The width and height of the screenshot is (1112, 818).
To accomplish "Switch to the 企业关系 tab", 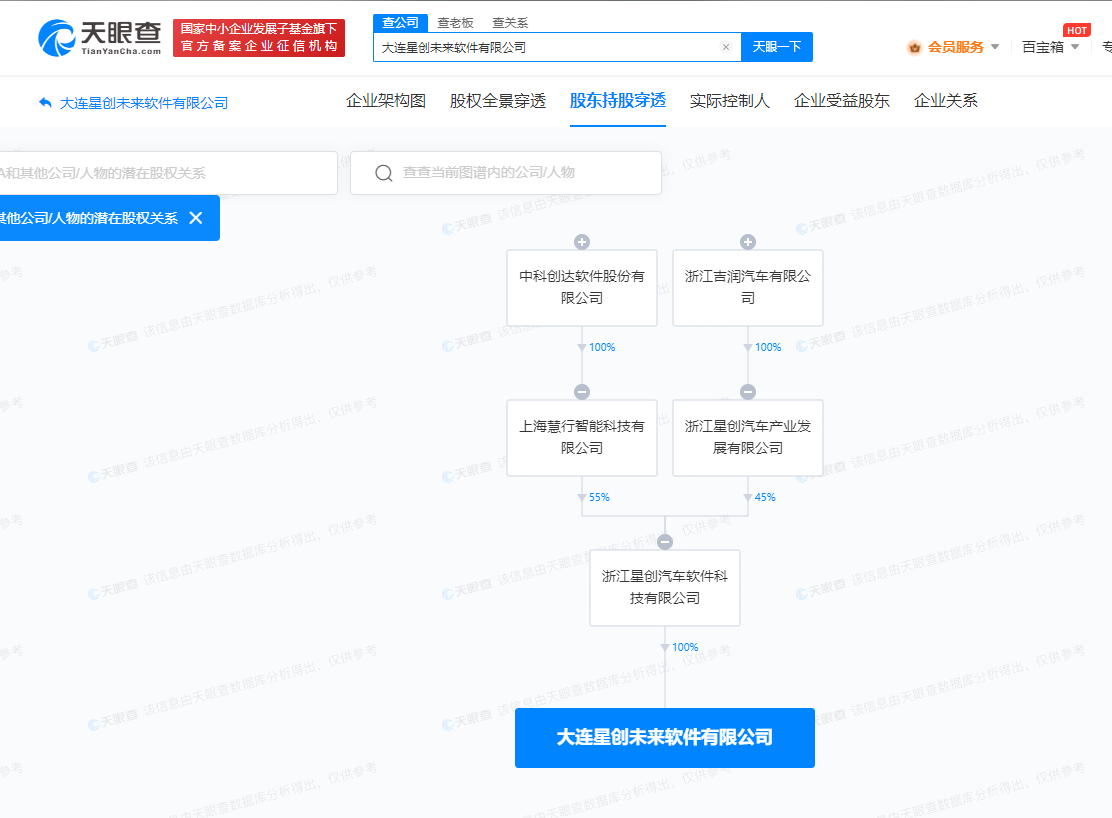I will click(x=945, y=101).
